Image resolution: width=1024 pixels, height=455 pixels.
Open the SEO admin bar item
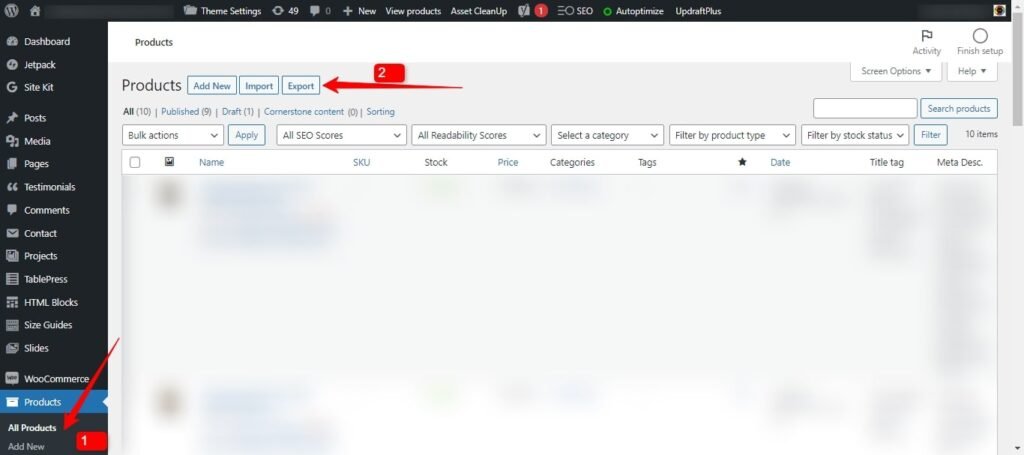575,11
